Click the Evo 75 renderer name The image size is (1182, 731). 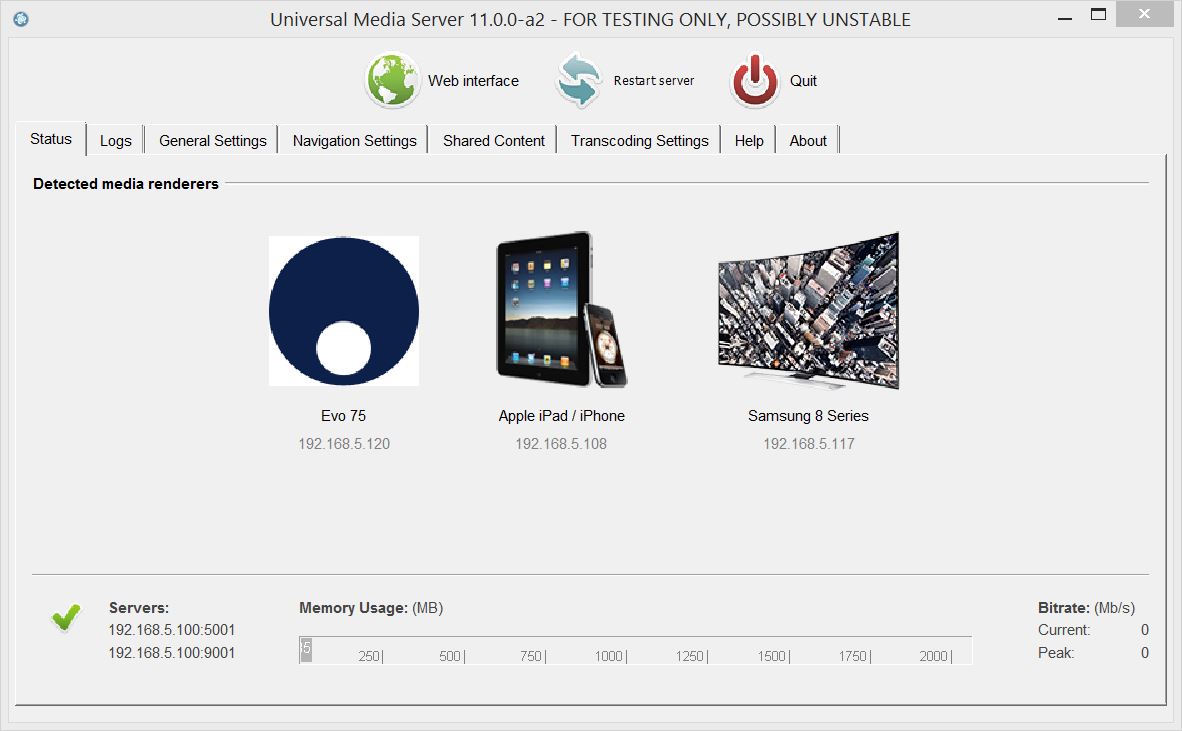click(344, 415)
